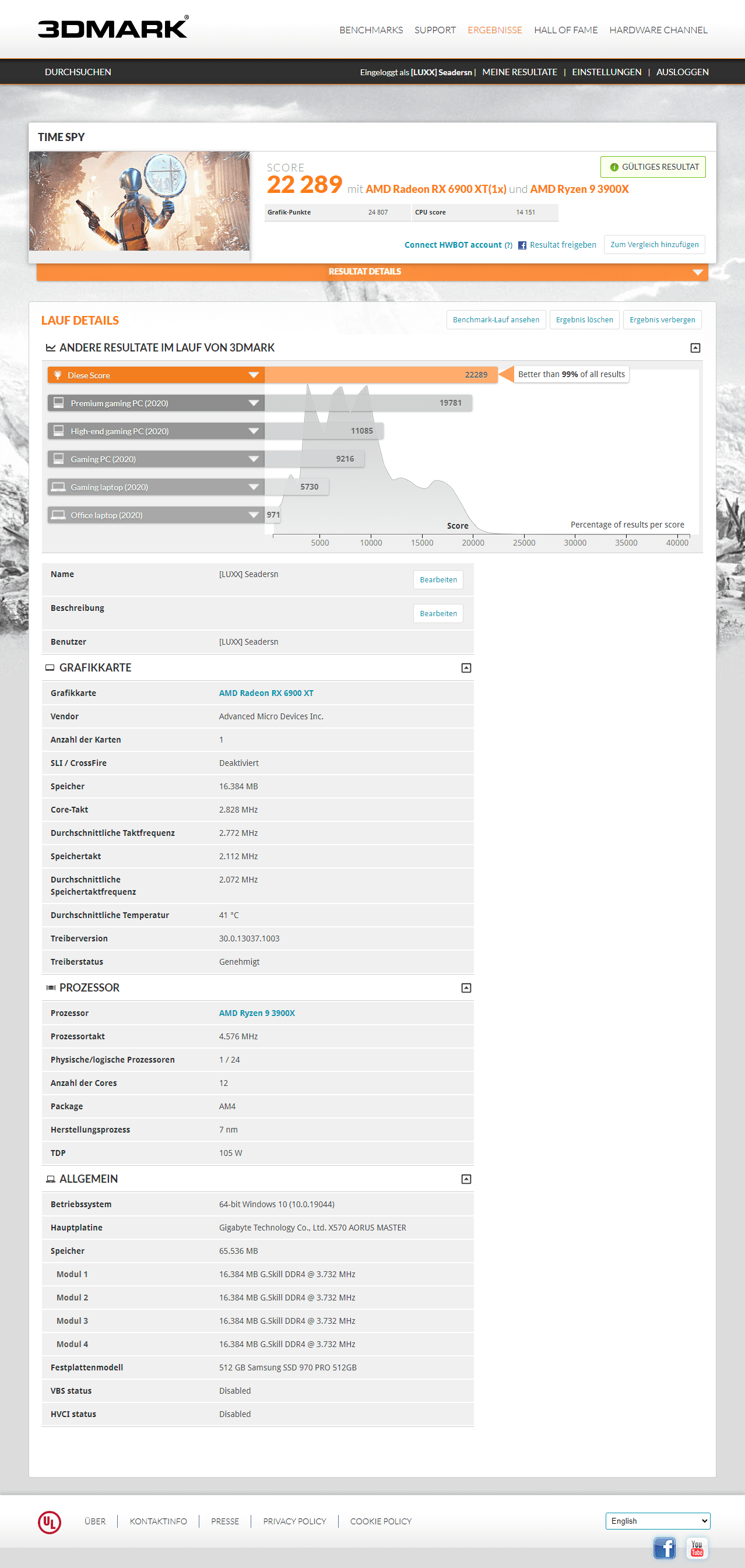Open HARDWARE CHANNEL

[x=658, y=30]
